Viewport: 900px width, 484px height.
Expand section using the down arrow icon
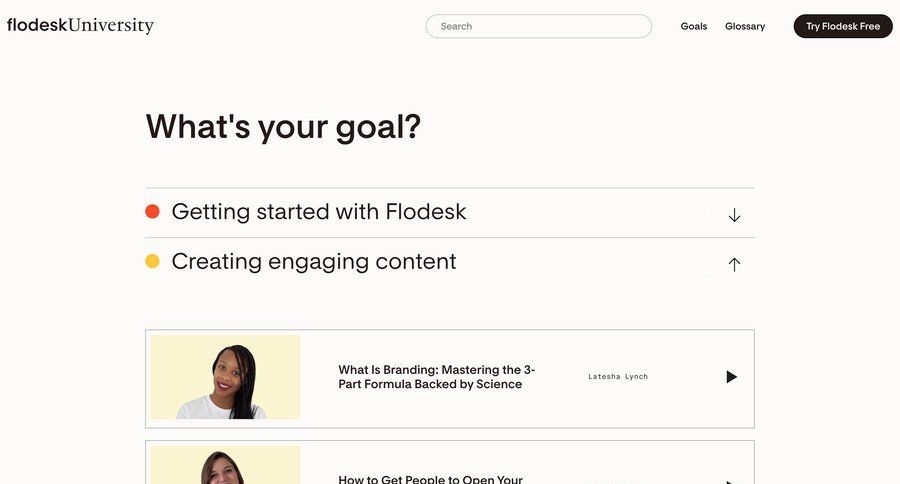tap(734, 215)
